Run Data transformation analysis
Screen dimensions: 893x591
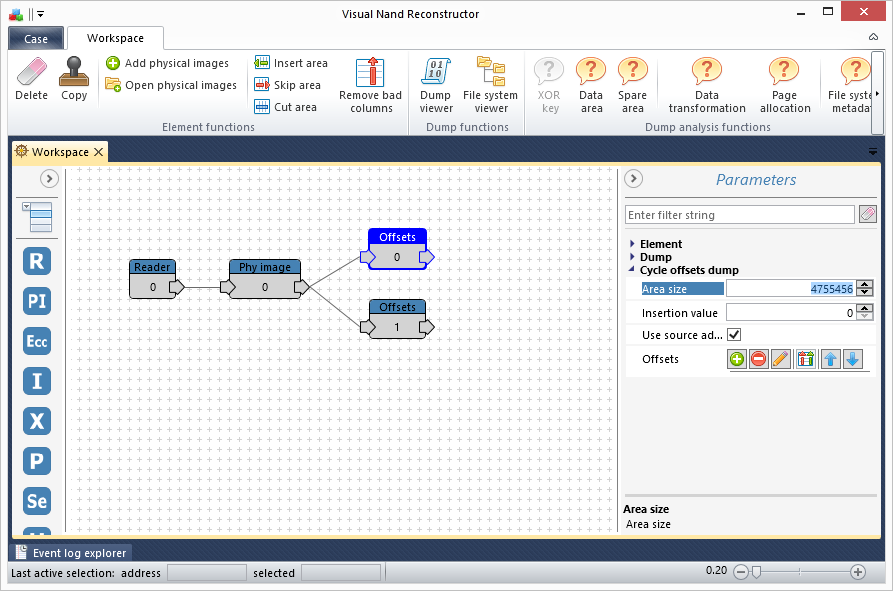pyautogui.click(x=707, y=85)
